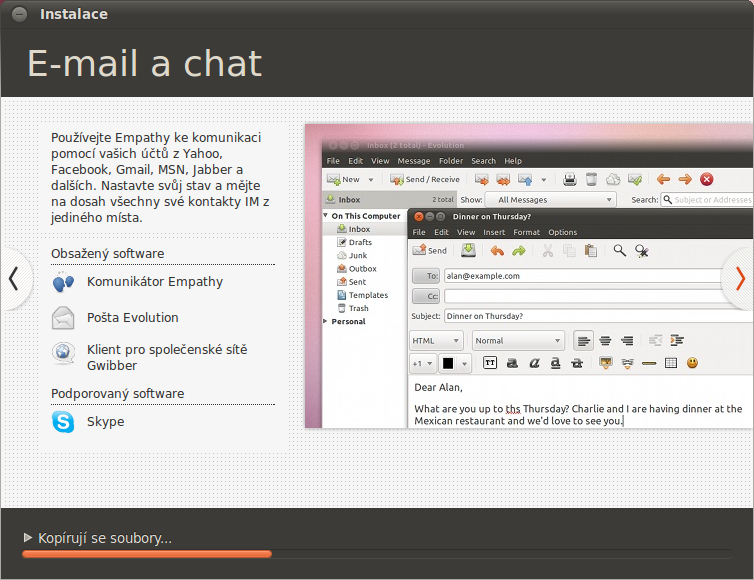Screen dimensions: 754x580
Task: Click the Print icon in Evolution toolbar
Action: click(570, 179)
